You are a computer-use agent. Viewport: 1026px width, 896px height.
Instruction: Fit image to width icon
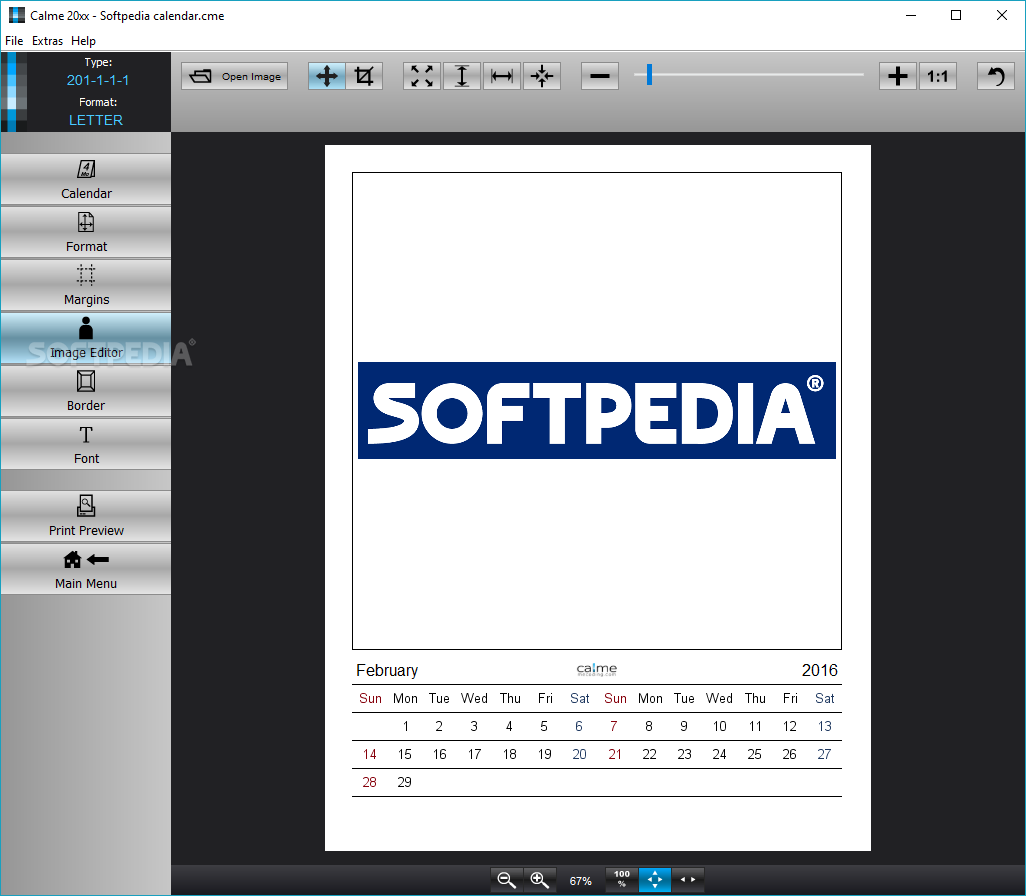(x=502, y=76)
